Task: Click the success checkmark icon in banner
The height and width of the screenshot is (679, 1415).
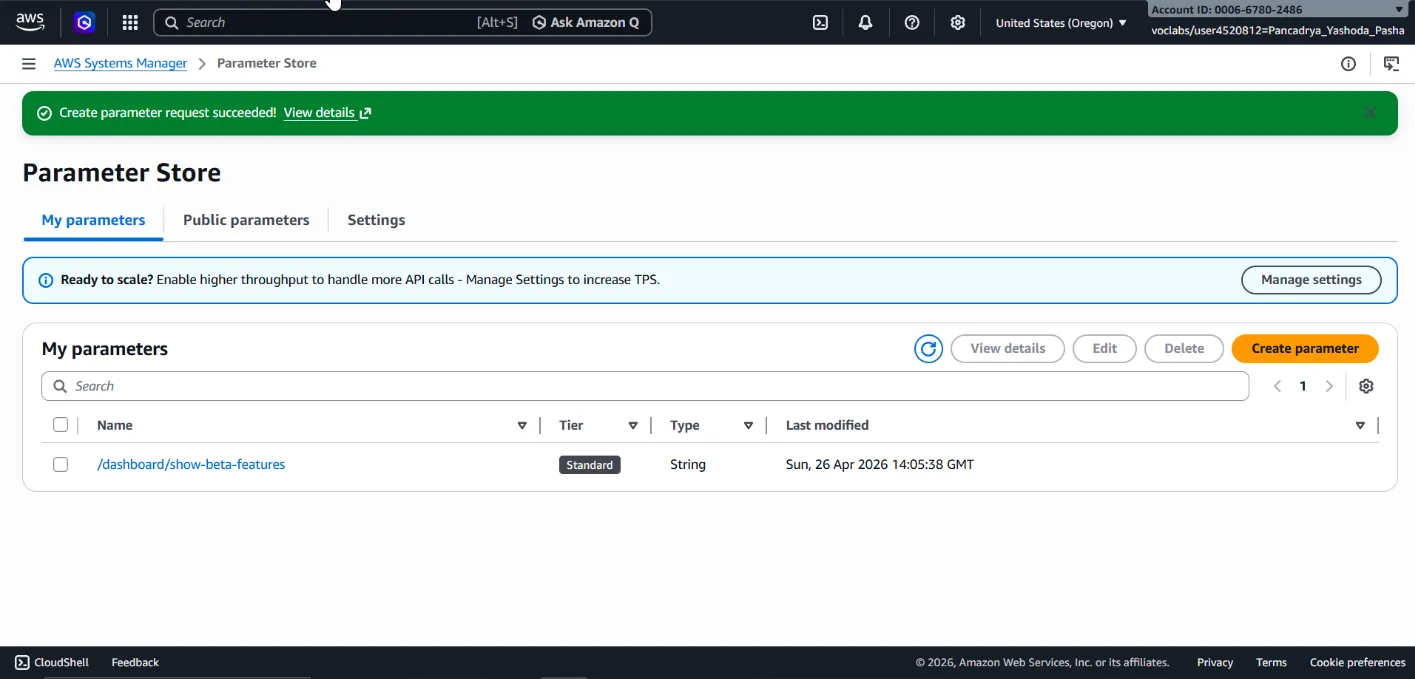Action: click(x=44, y=113)
